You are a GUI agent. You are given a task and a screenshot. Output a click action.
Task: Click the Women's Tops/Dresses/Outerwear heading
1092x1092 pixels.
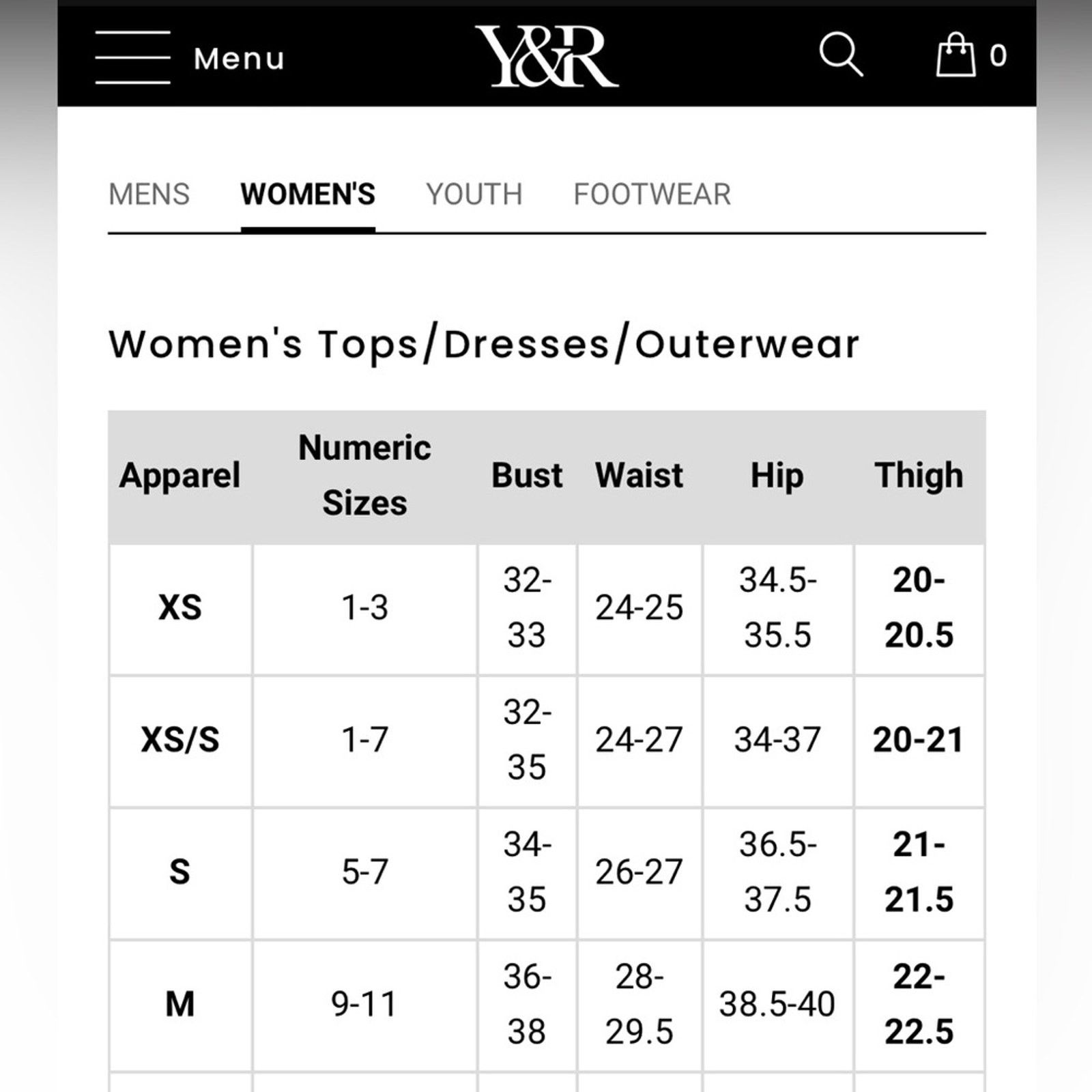(x=484, y=345)
